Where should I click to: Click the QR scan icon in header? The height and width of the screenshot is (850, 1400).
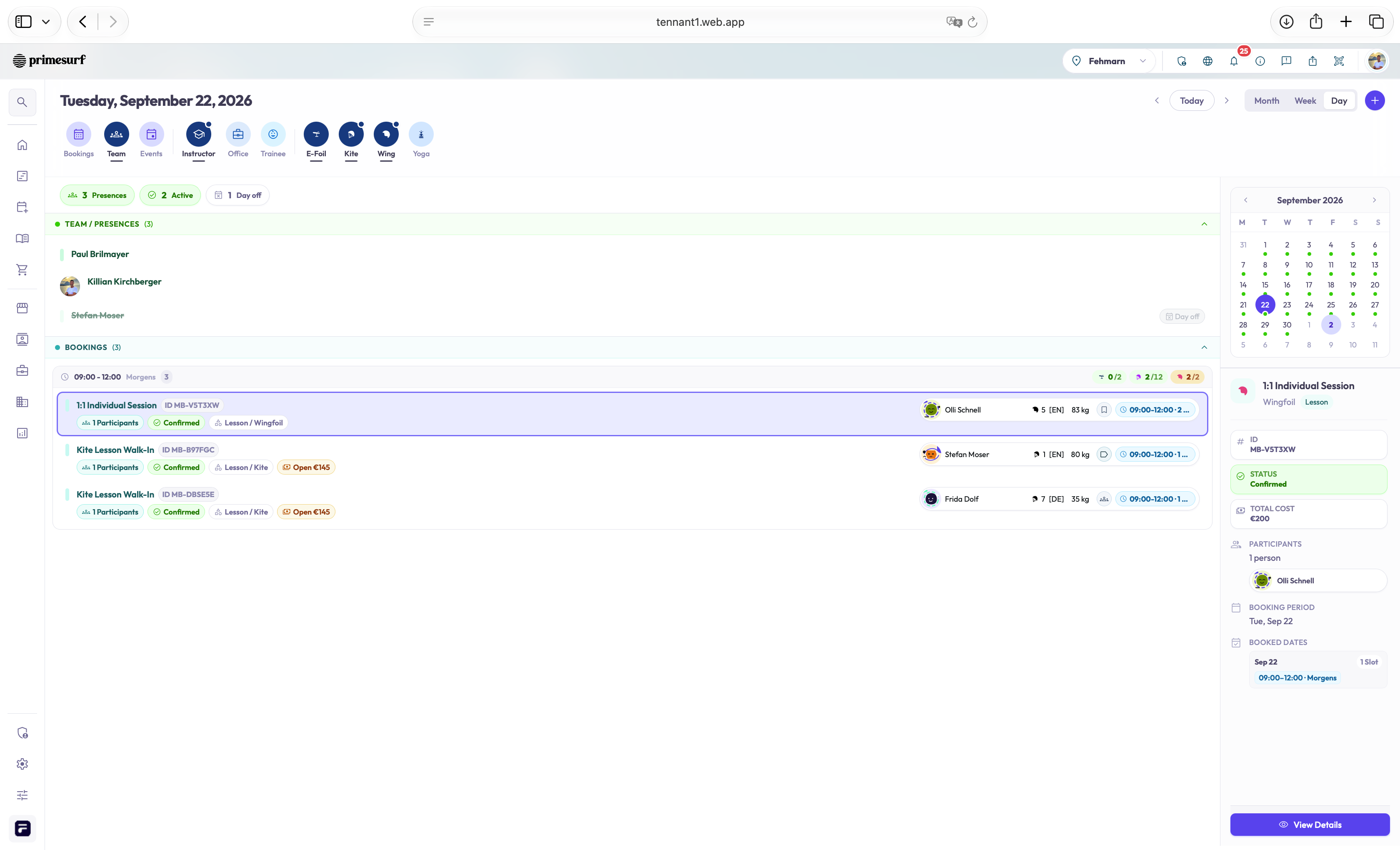1339,61
